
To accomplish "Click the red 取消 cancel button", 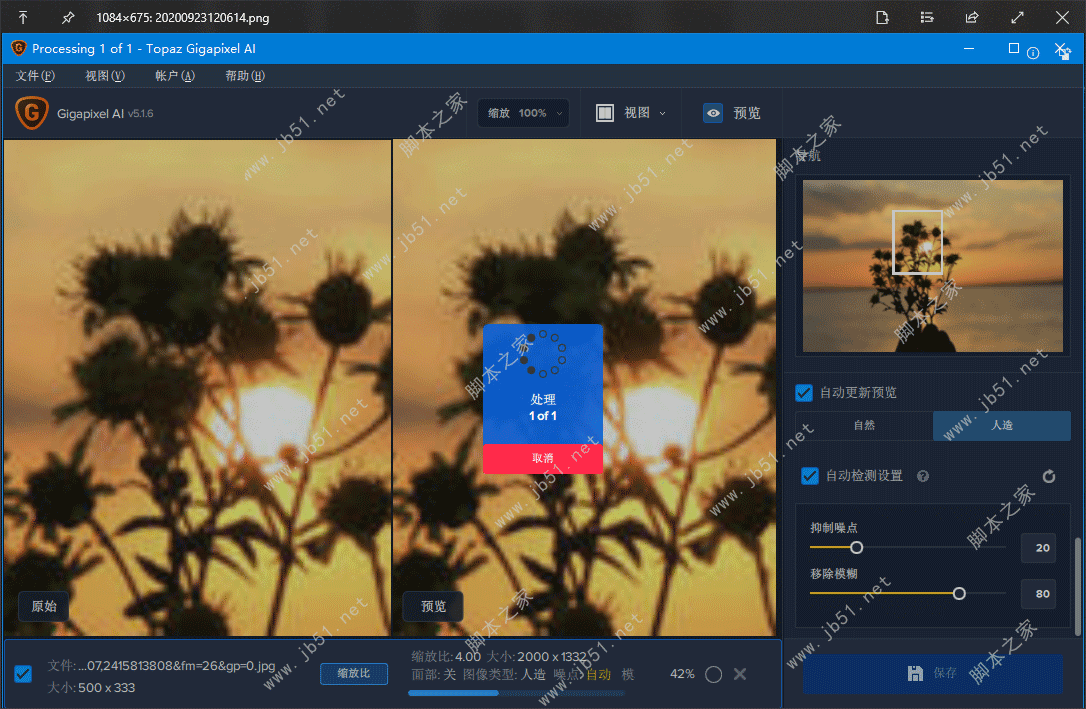I will point(543,458).
